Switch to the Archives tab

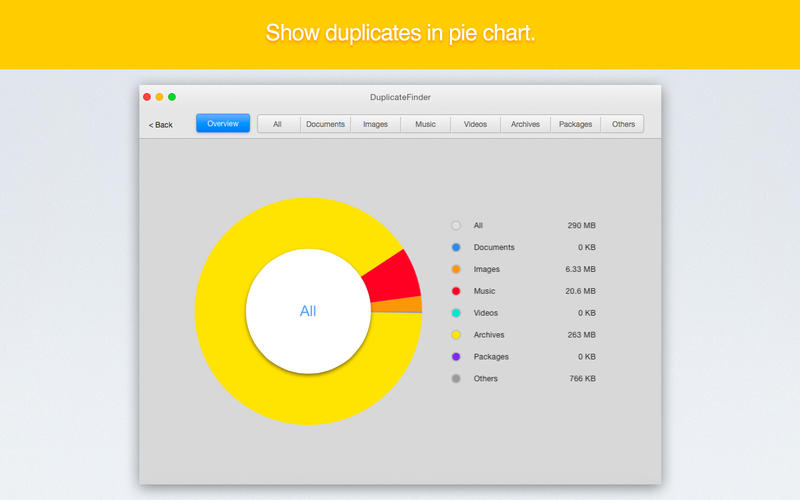[x=526, y=124]
